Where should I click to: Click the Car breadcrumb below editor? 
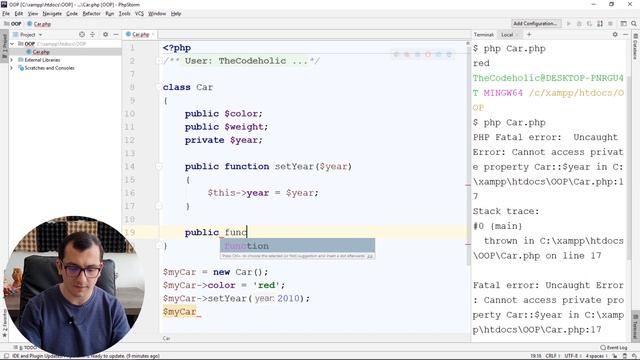point(167,338)
